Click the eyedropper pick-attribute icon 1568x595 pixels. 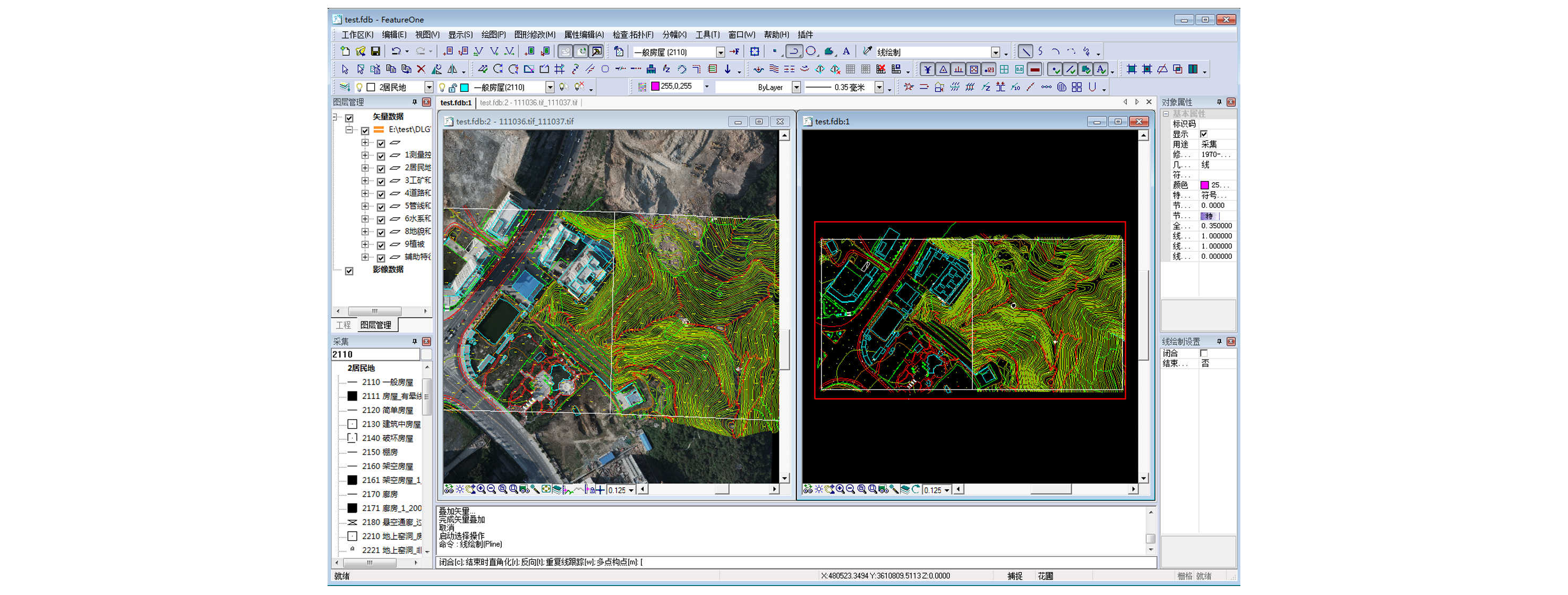click(x=868, y=52)
